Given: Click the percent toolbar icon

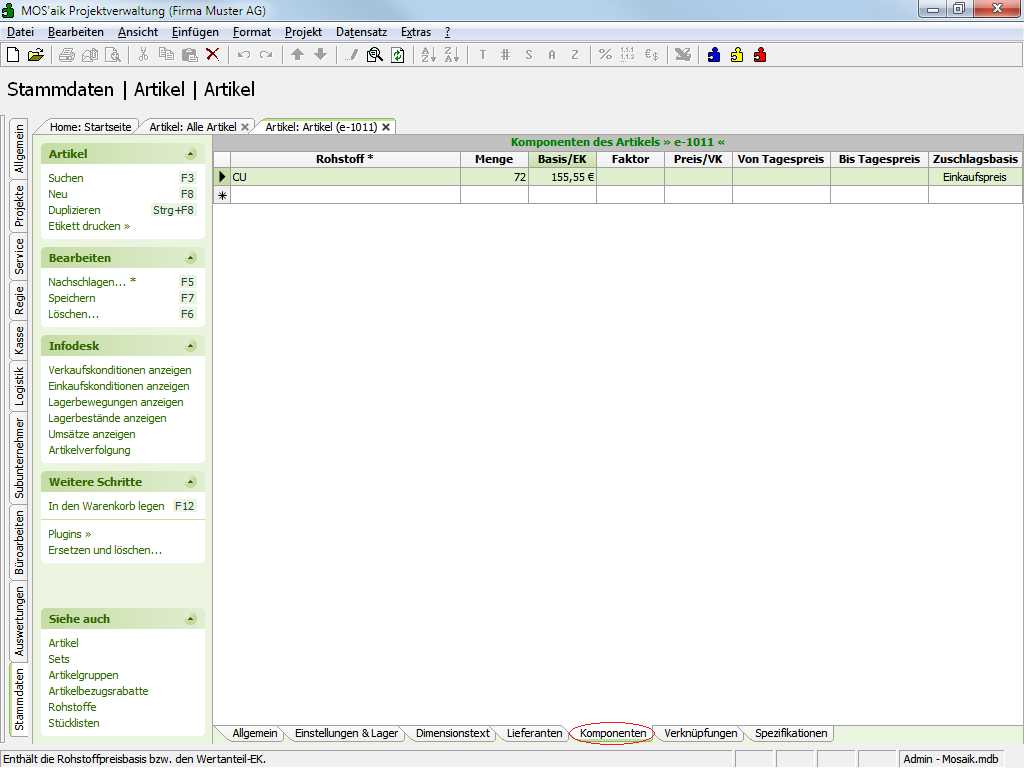Looking at the screenshot, I should (605, 55).
